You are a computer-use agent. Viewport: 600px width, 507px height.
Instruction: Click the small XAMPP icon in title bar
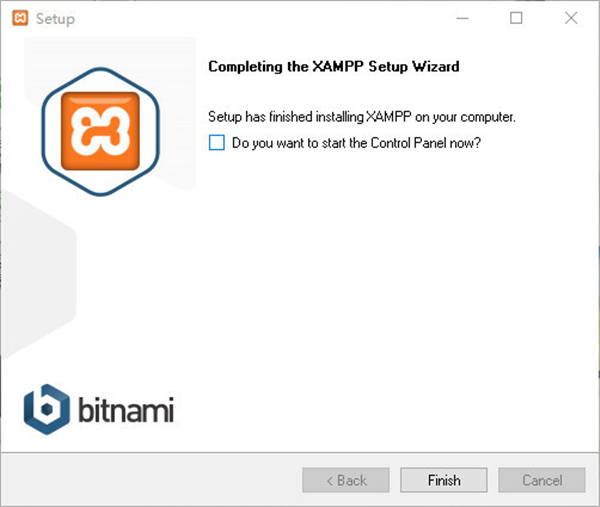(18, 18)
